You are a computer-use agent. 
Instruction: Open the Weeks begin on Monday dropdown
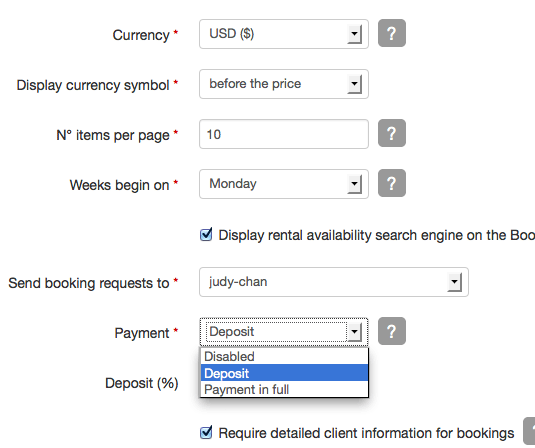coord(284,184)
